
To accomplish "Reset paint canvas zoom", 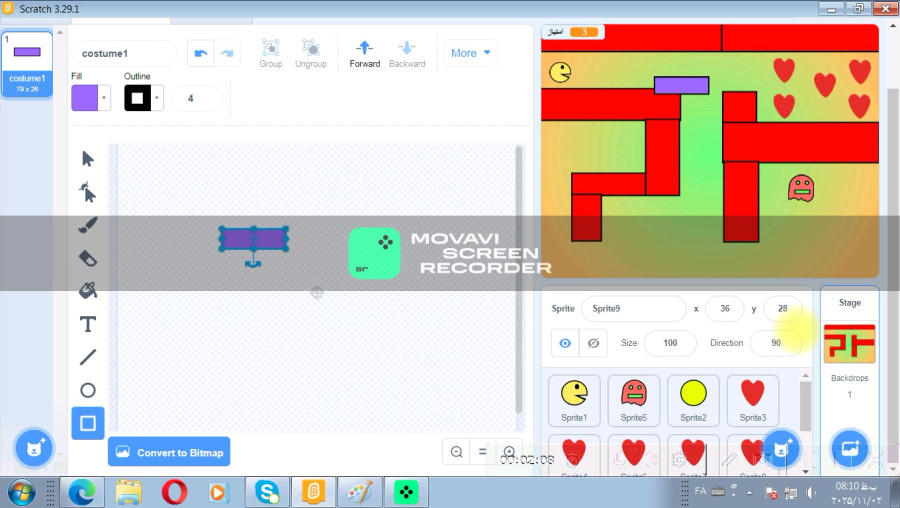I will (483, 452).
